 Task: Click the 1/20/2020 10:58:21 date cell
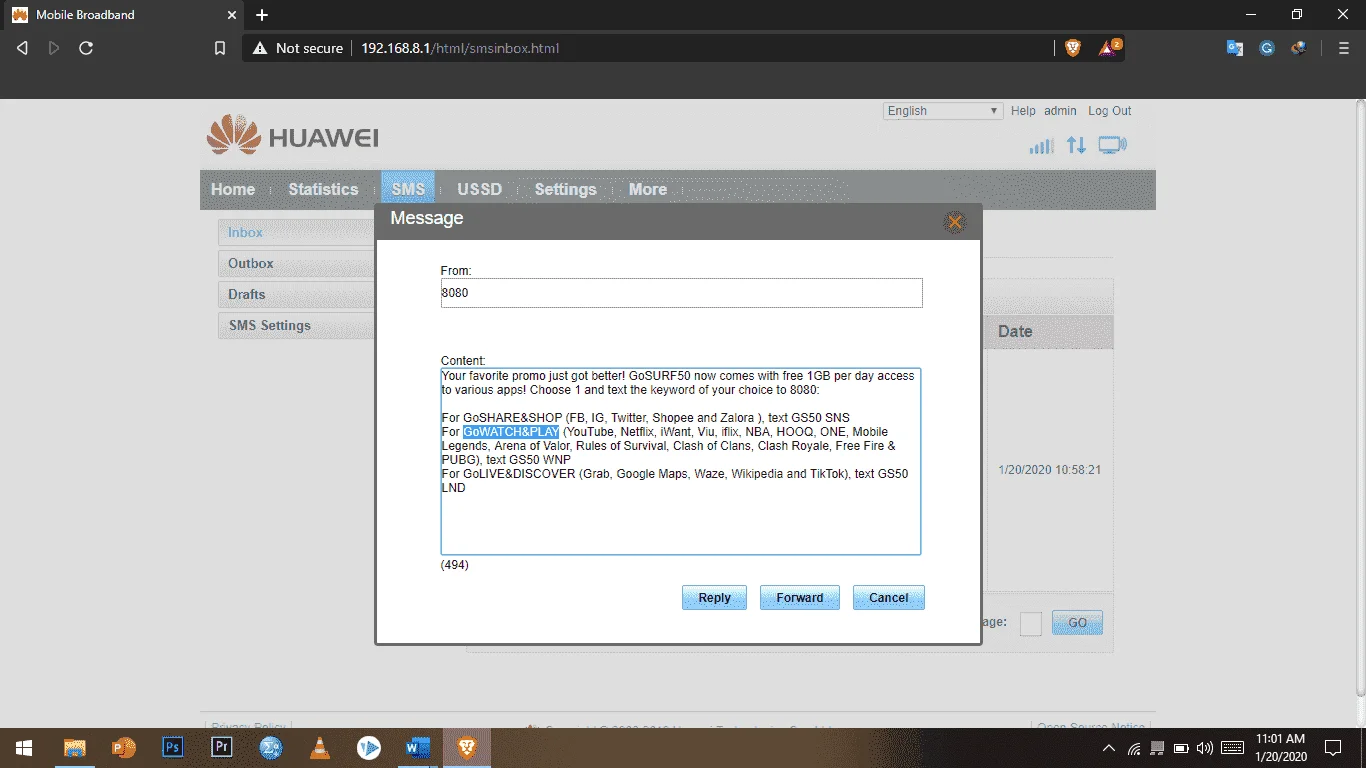pyautogui.click(x=1049, y=469)
